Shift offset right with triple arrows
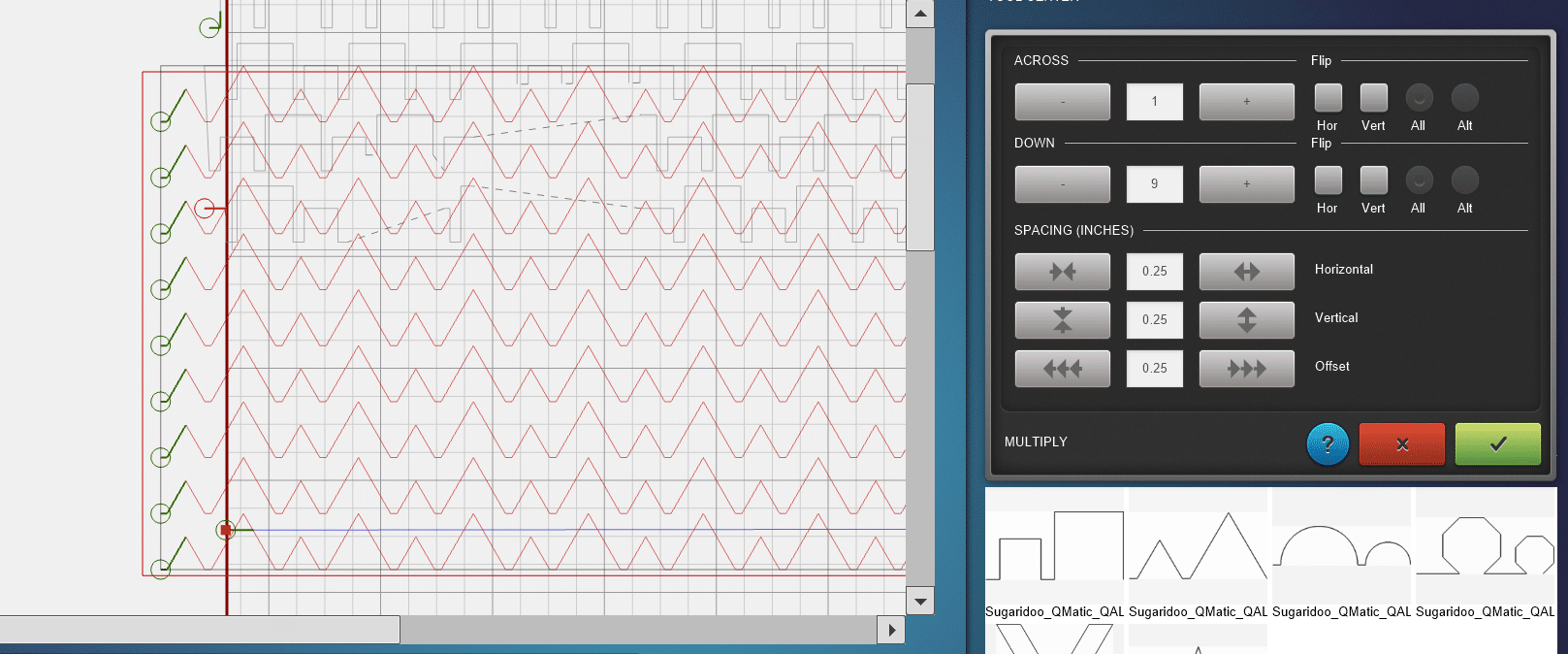The image size is (1568, 654). coord(1246,369)
